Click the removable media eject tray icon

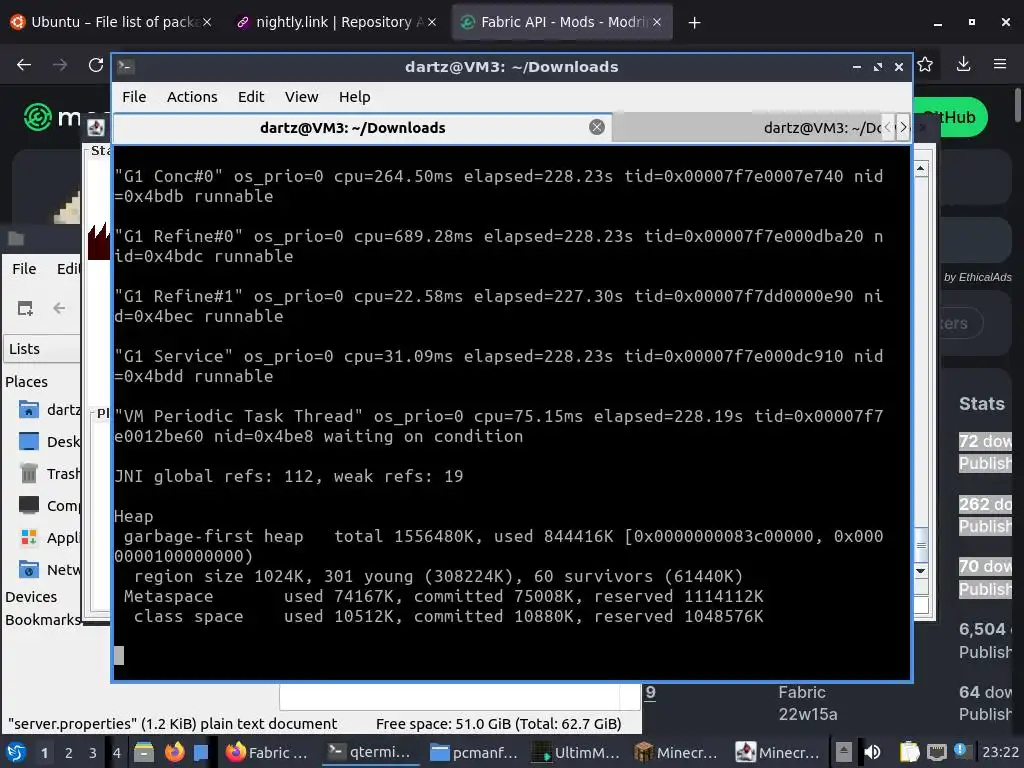(844, 752)
